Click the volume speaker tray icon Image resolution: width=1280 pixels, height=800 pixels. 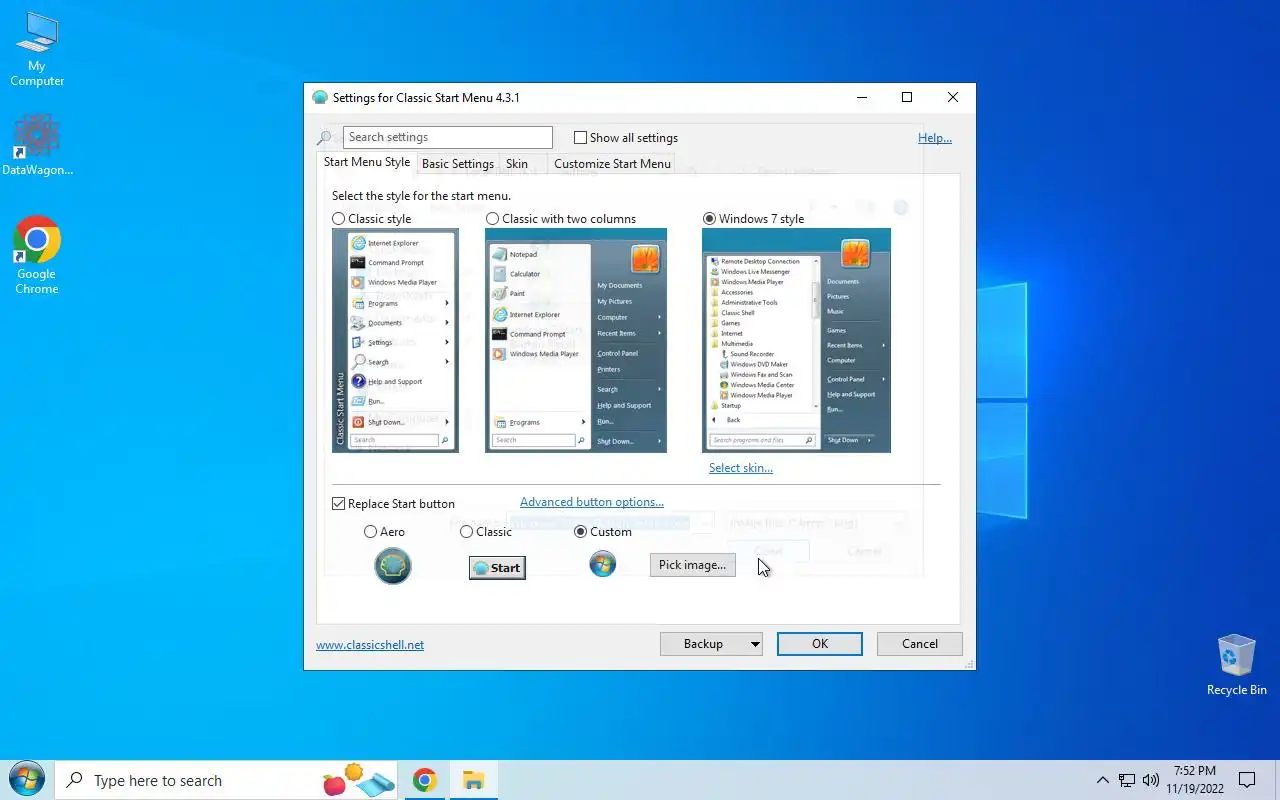pos(1150,780)
